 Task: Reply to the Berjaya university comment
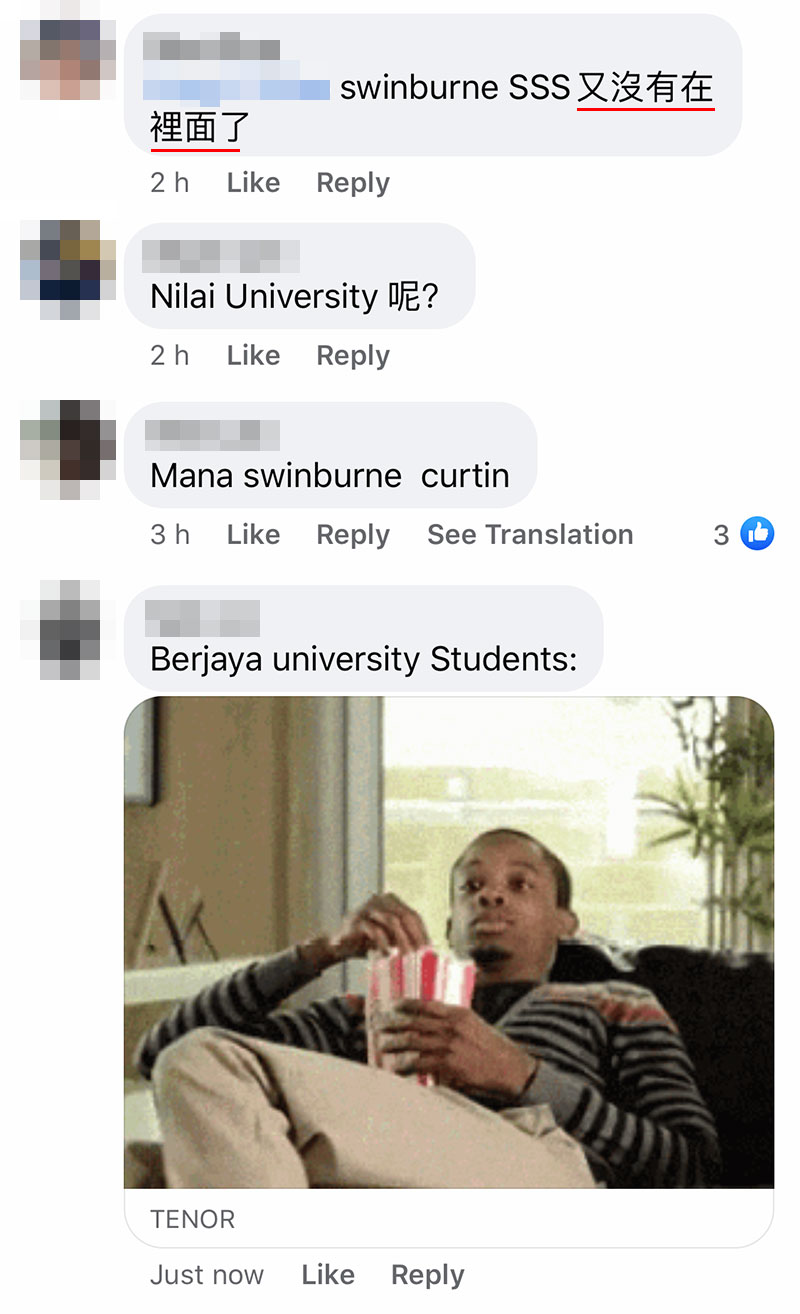(428, 1275)
